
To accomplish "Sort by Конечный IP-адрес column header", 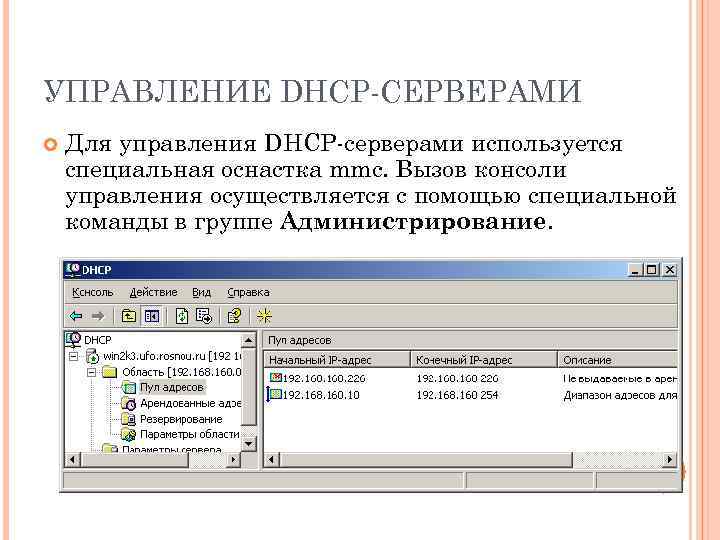I will [x=484, y=360].
